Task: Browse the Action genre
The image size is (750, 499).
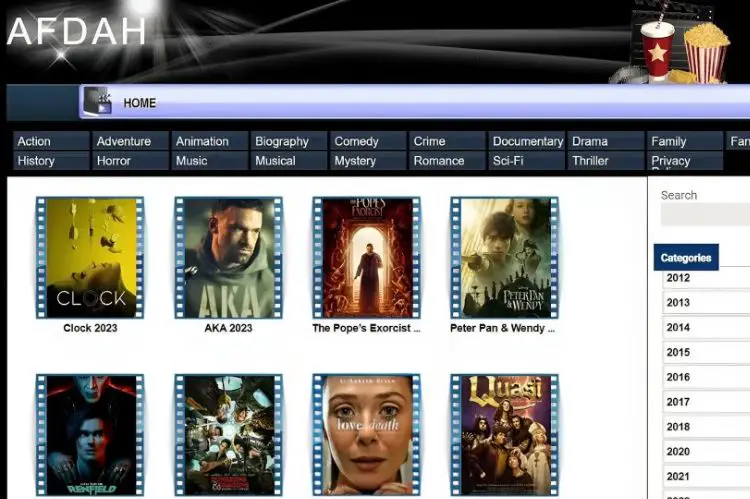Action: click(x=51, y=141)
